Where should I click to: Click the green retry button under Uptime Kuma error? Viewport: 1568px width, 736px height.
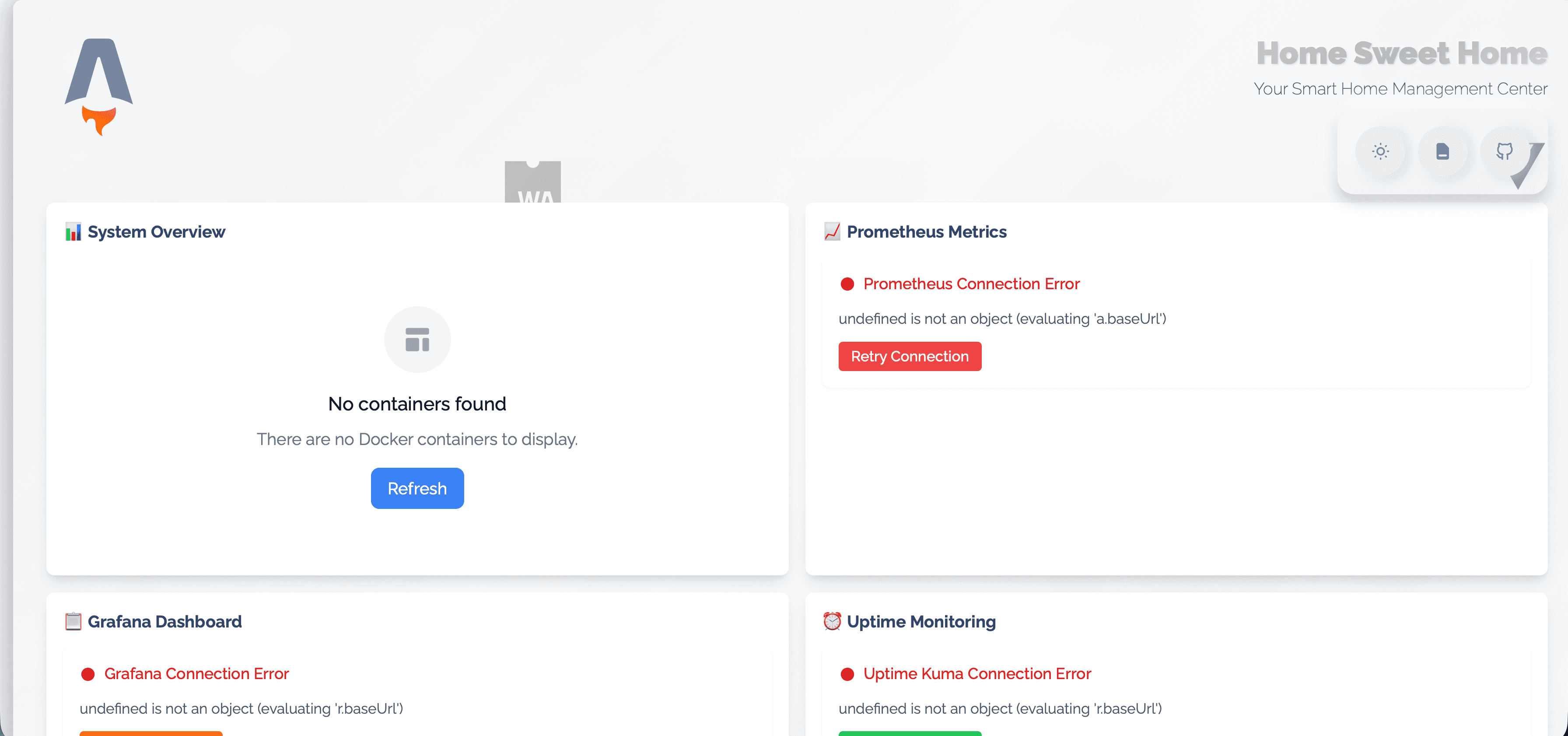(x=910, y=733)
